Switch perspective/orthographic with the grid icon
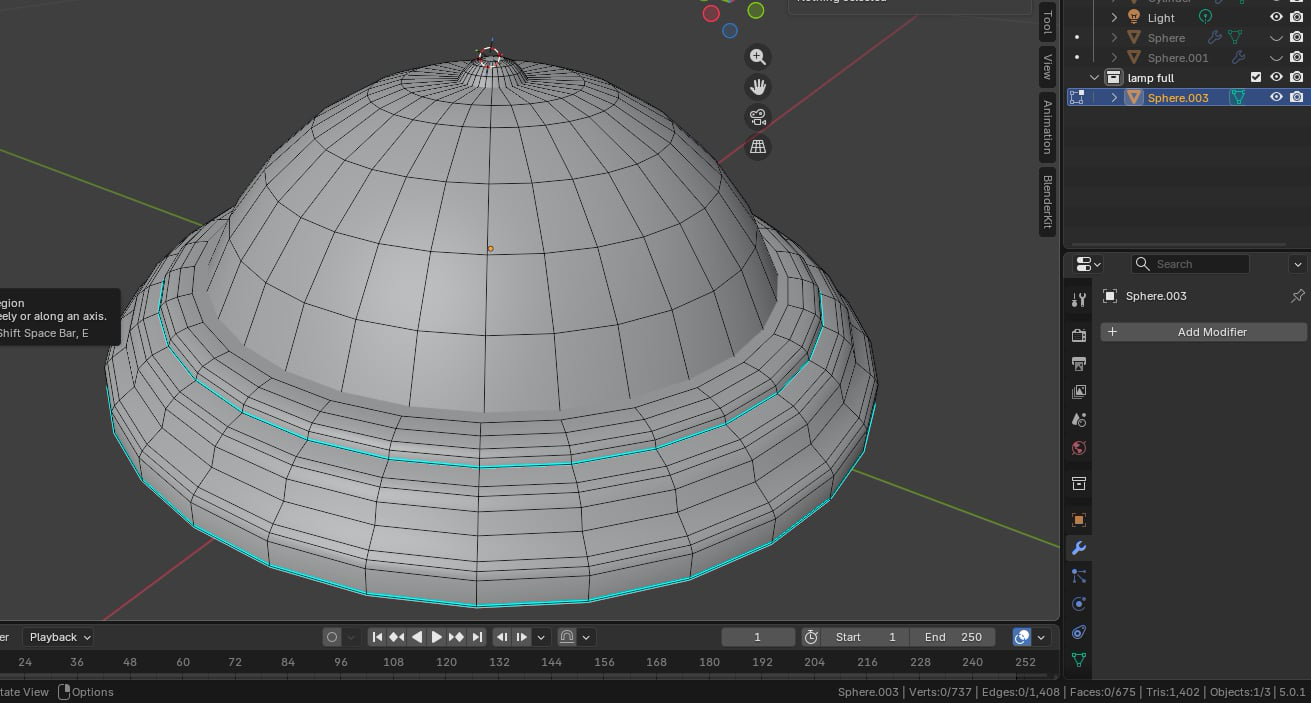Viewport: 1311px width, 703px height. (758, 147)
